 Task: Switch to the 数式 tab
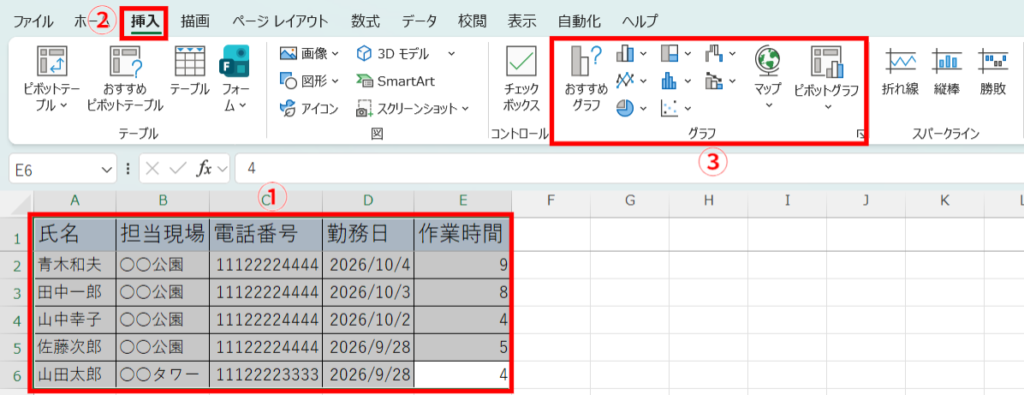[x=365, y=21]
